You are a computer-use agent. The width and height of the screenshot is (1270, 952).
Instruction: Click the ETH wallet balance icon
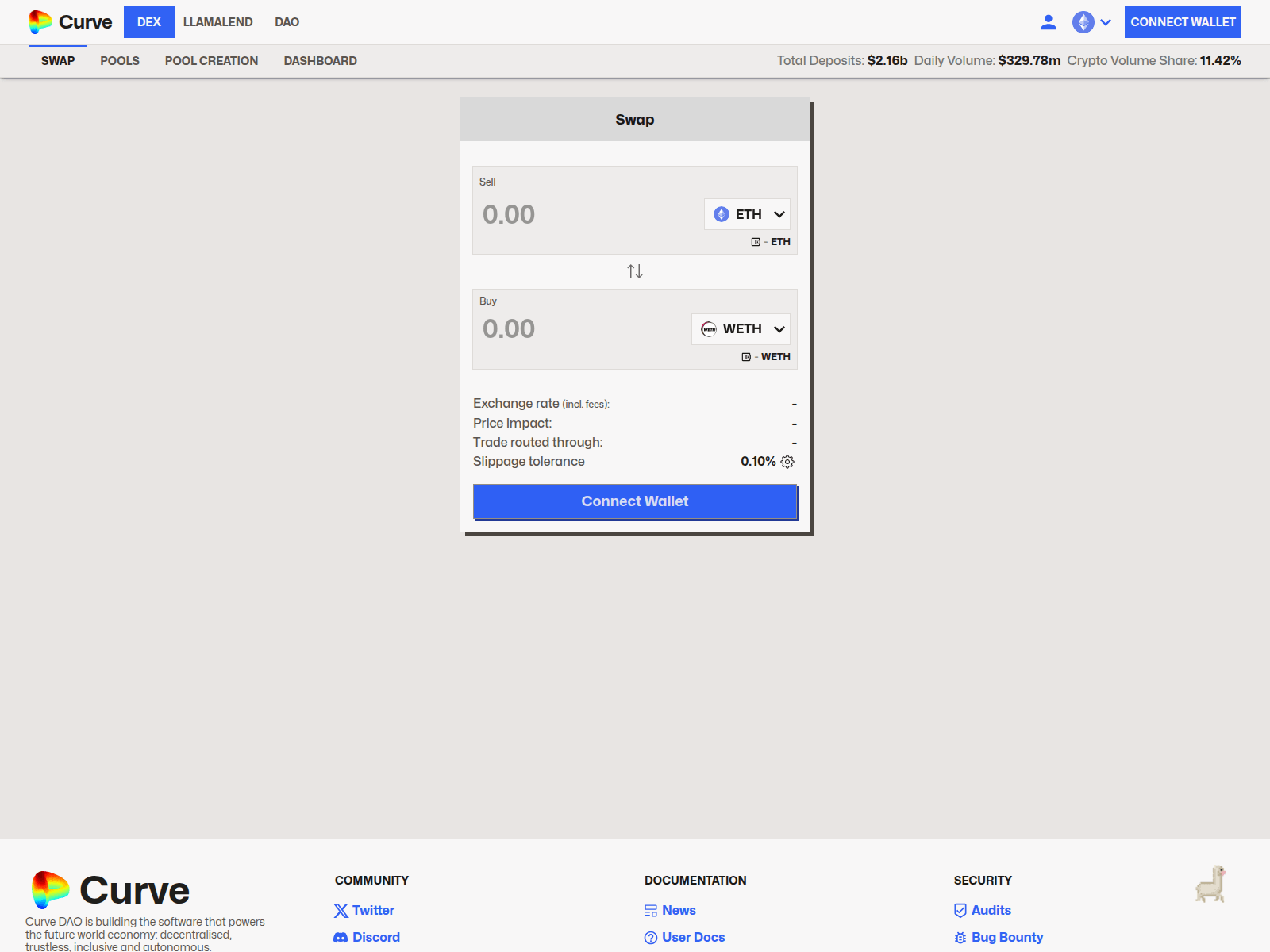click(x=756, y=242)
